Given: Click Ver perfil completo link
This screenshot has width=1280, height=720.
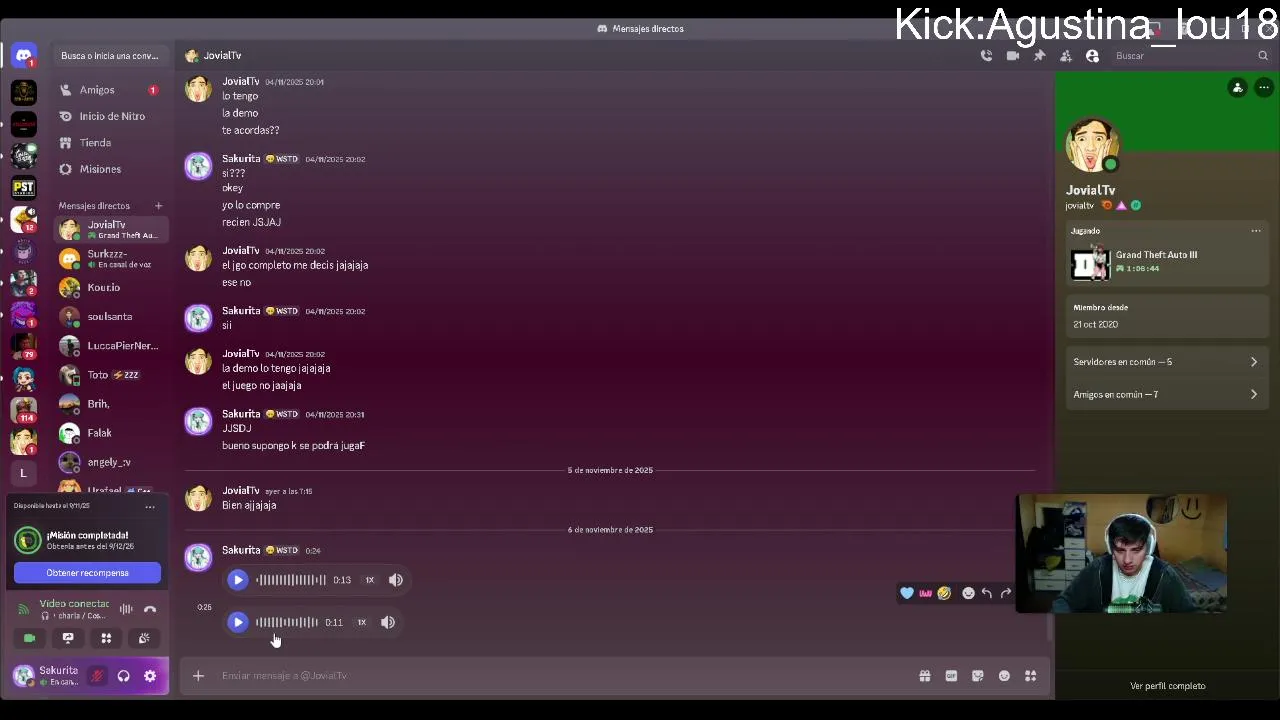Looking at the screenshot, I should (1167, 686).
